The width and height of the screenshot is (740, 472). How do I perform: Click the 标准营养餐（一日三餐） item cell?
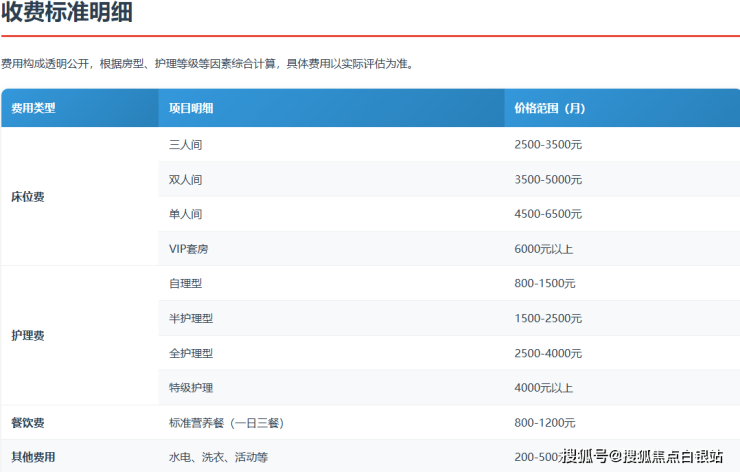[x=227, y=423]
